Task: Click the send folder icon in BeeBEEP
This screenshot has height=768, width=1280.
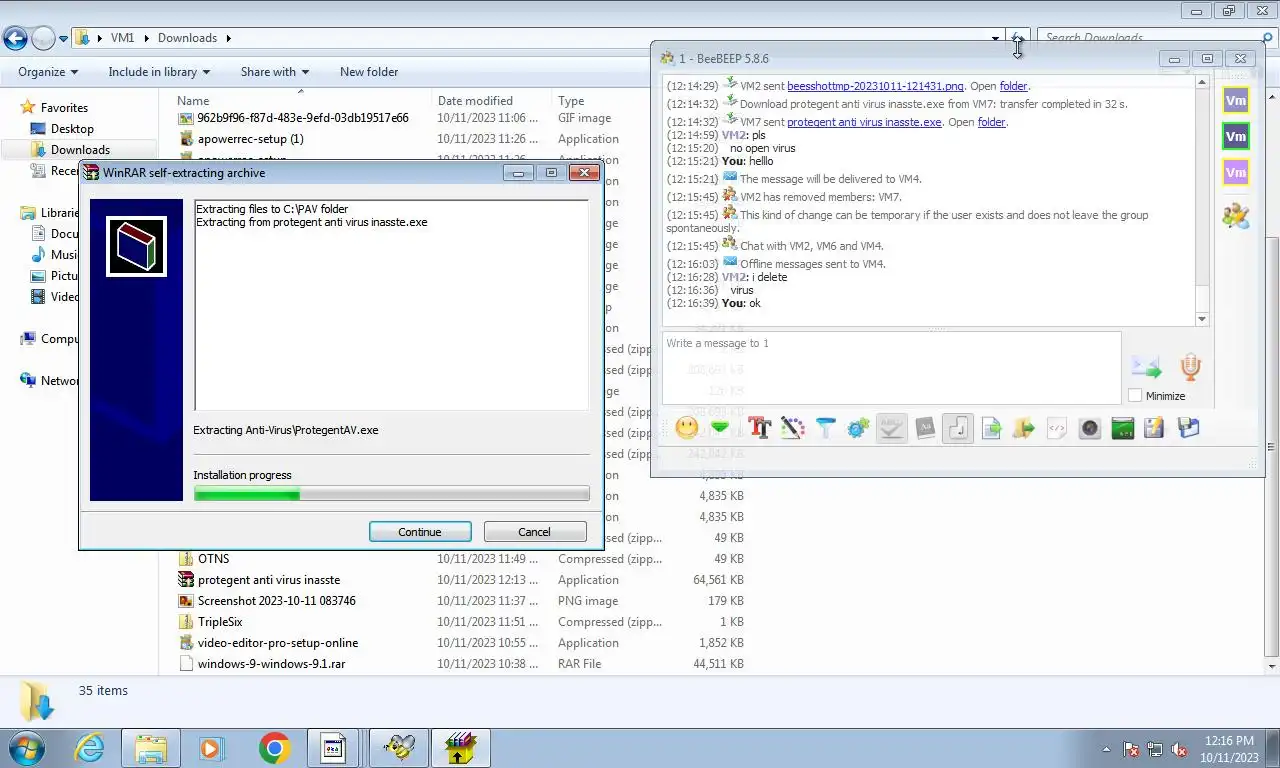Action: 1023,428
